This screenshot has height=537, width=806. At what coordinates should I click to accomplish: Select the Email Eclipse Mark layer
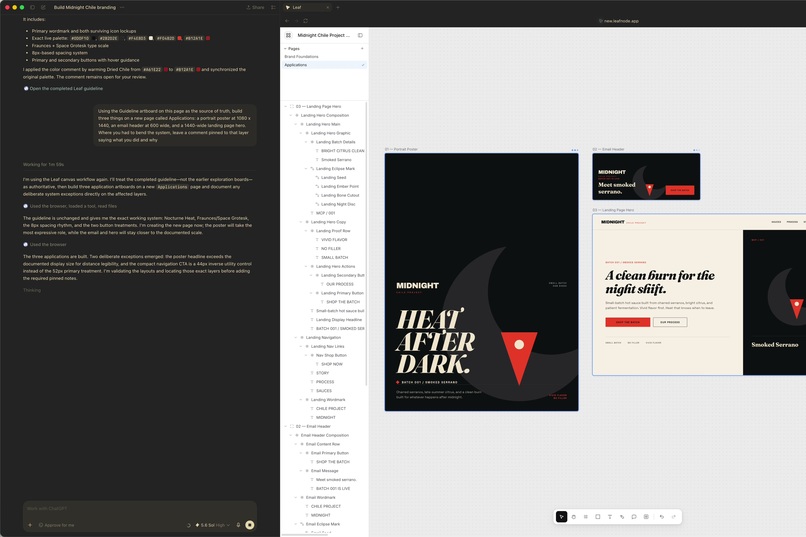pos(323,524)
